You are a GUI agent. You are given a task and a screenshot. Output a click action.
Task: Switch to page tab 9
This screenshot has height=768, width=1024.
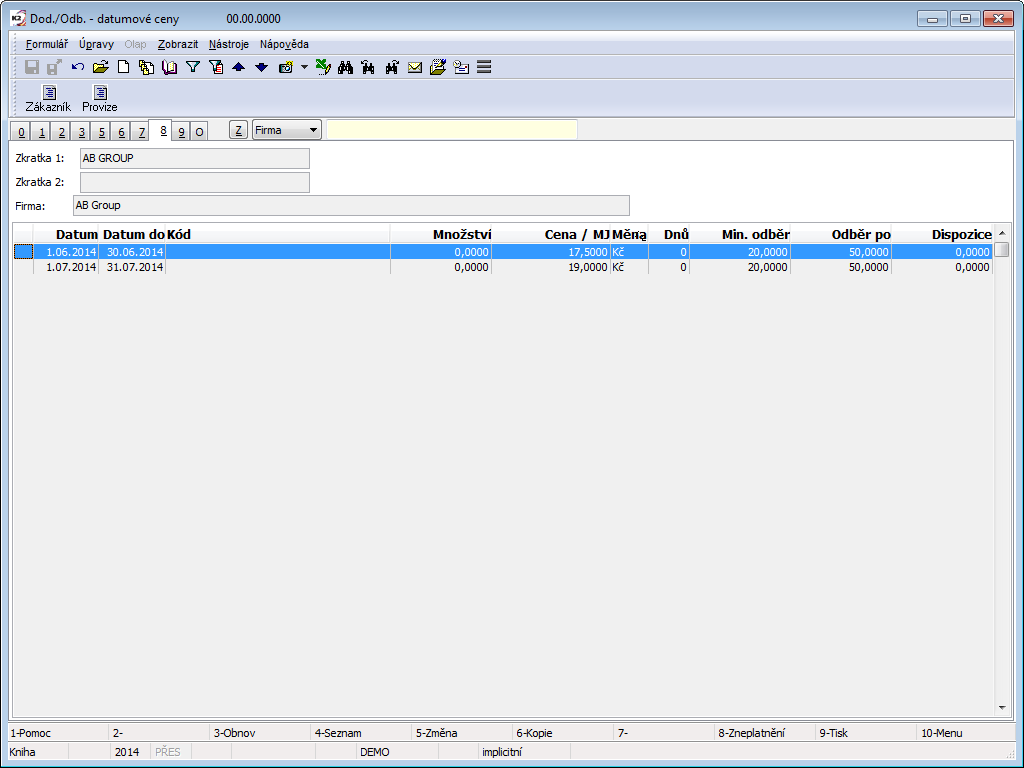click(x=182, y=132)
